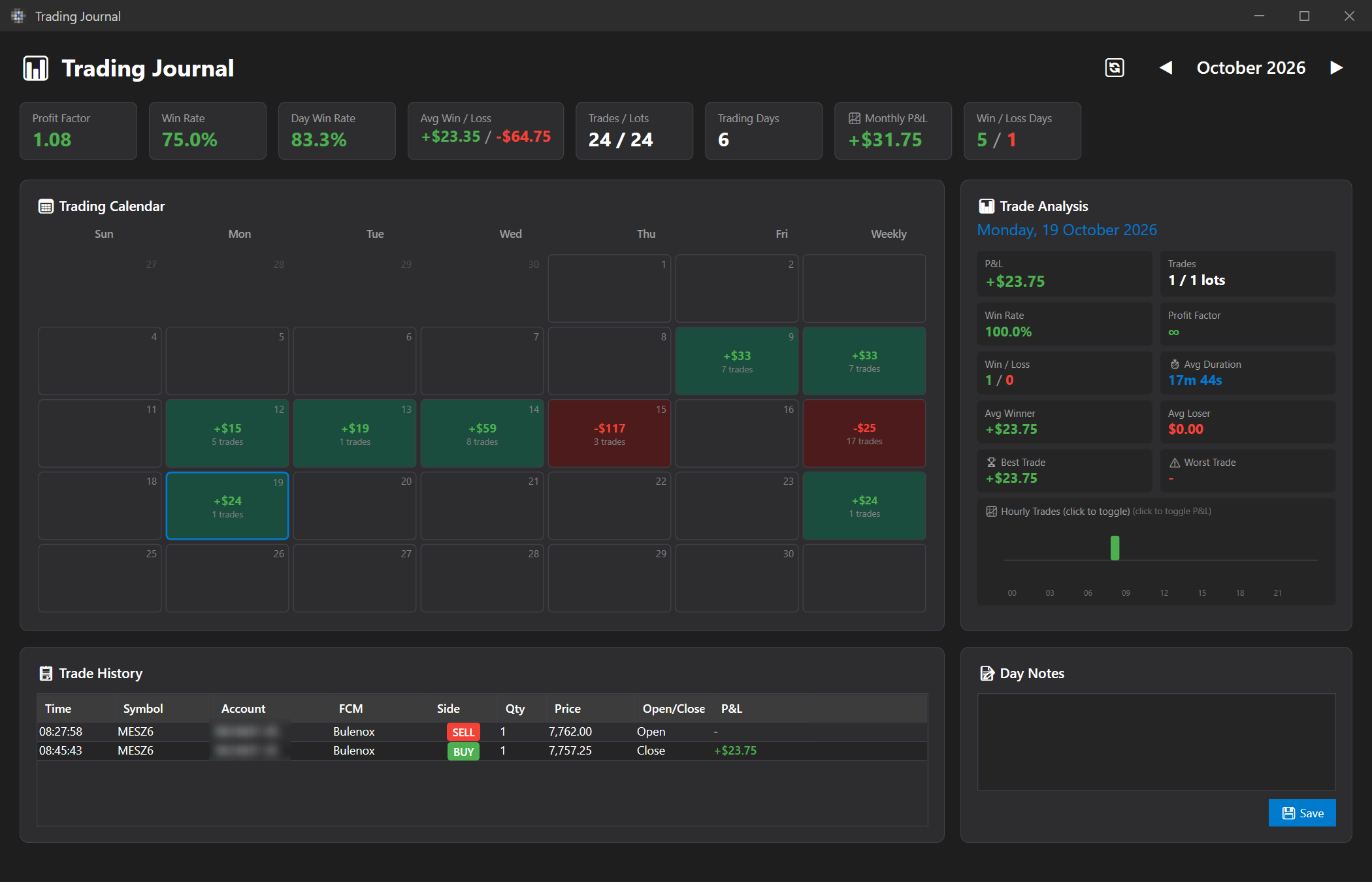
Task: Click the Trades / Lots 24 / 24 card
Action: click(x=634, y=131)
